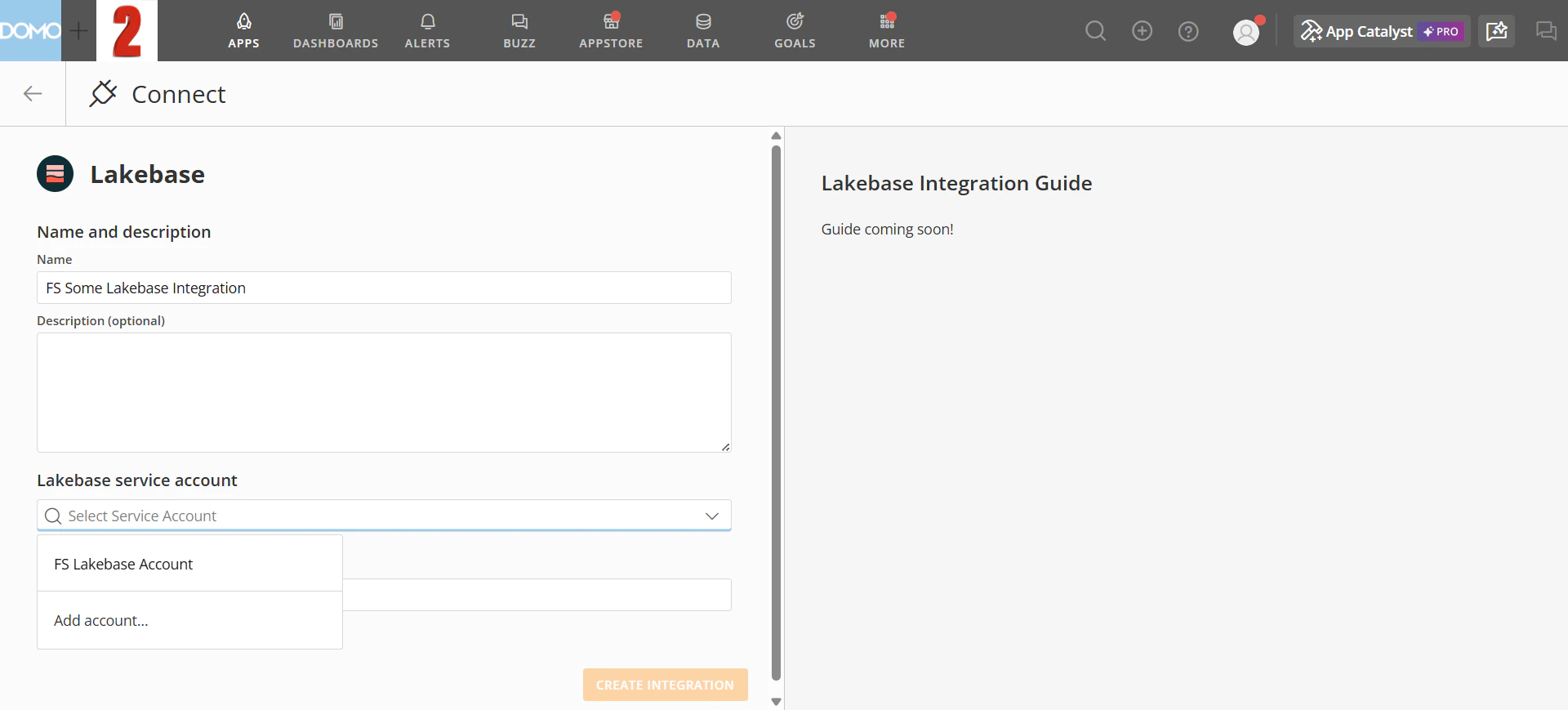Click the Description text area
The width and height of the screenshot is (1568, 710).
[384, 392]
